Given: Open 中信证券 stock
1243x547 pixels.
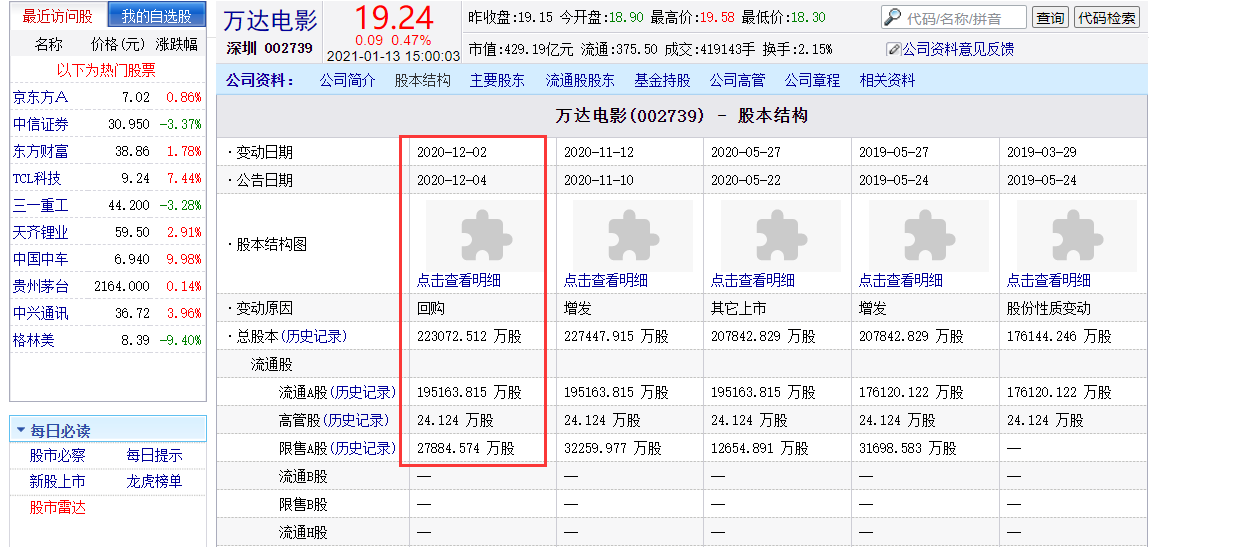Looking at the screenshot, I should (40, 124).
